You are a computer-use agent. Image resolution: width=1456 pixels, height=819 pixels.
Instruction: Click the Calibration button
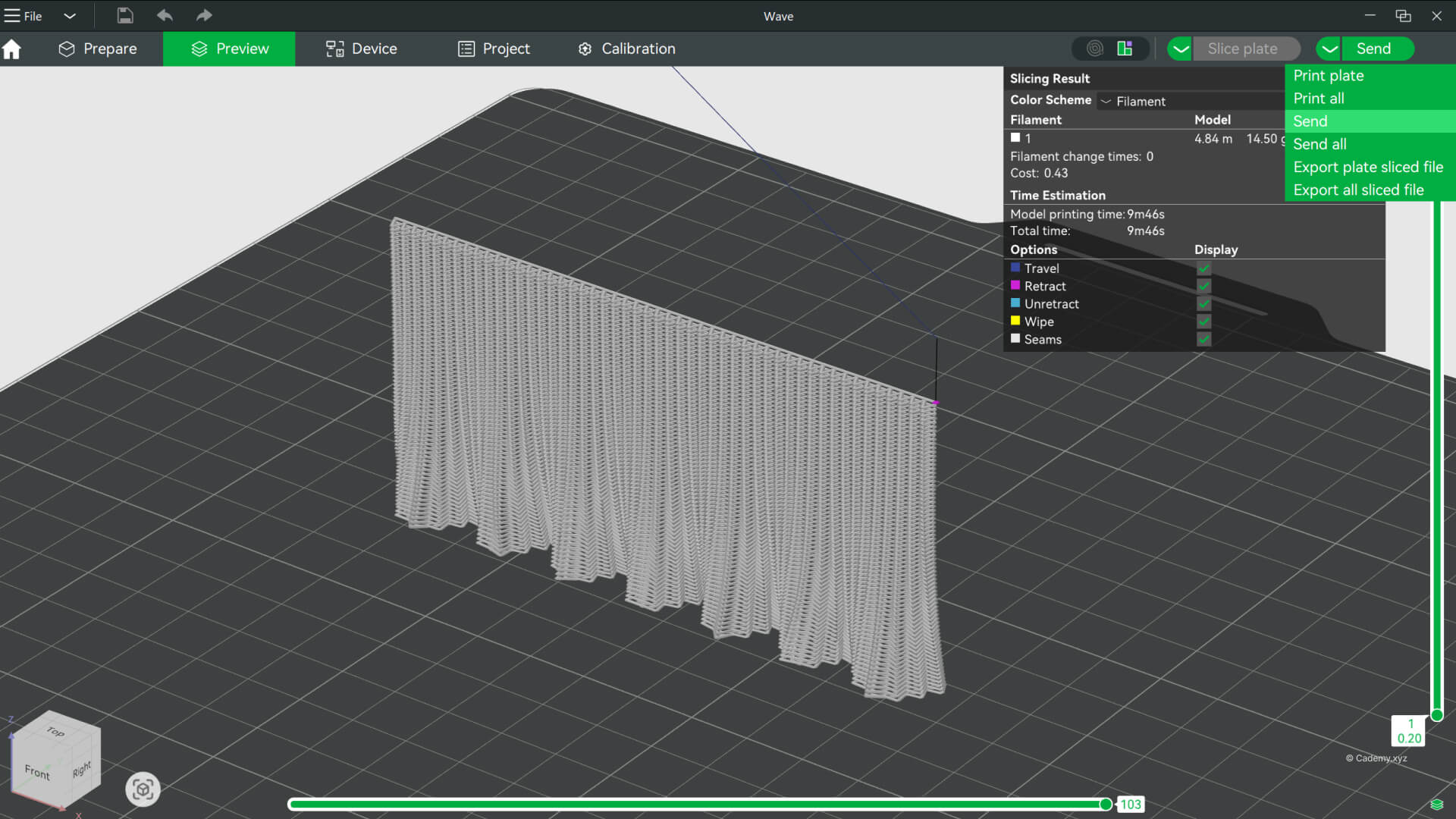click(626, 49)
